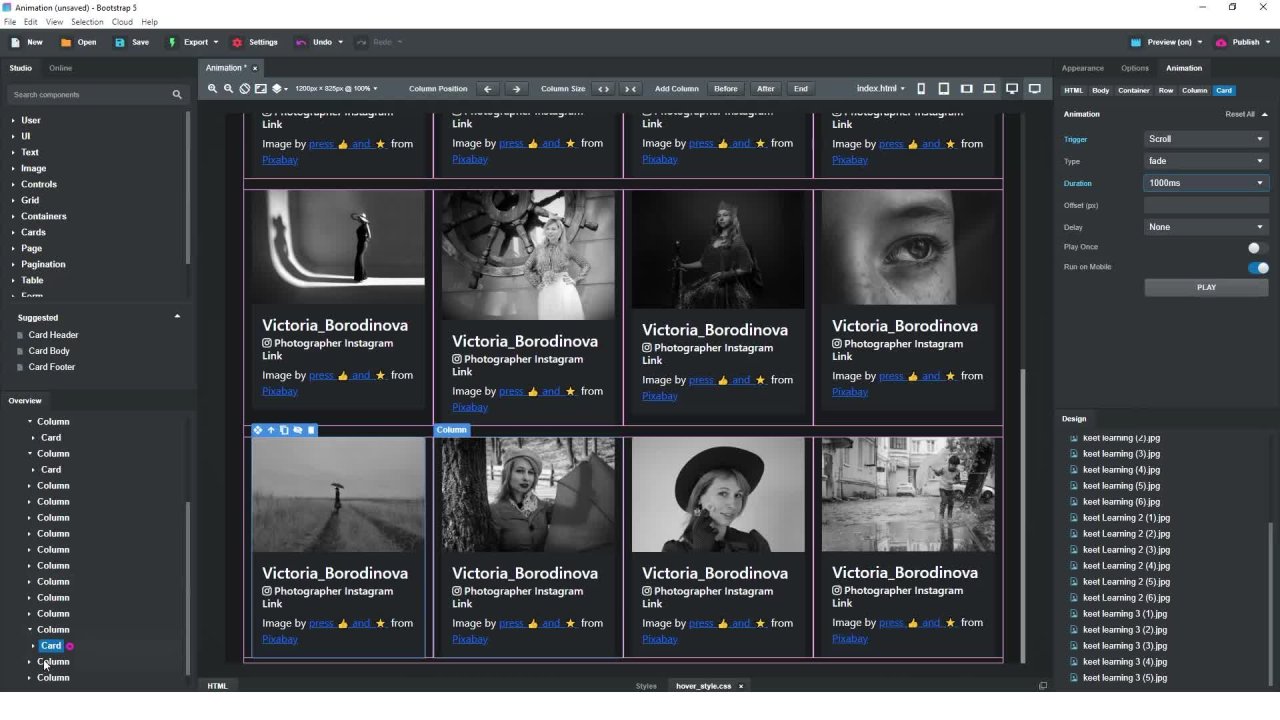
Task: Click the expand column size icon
Action: 603,89
